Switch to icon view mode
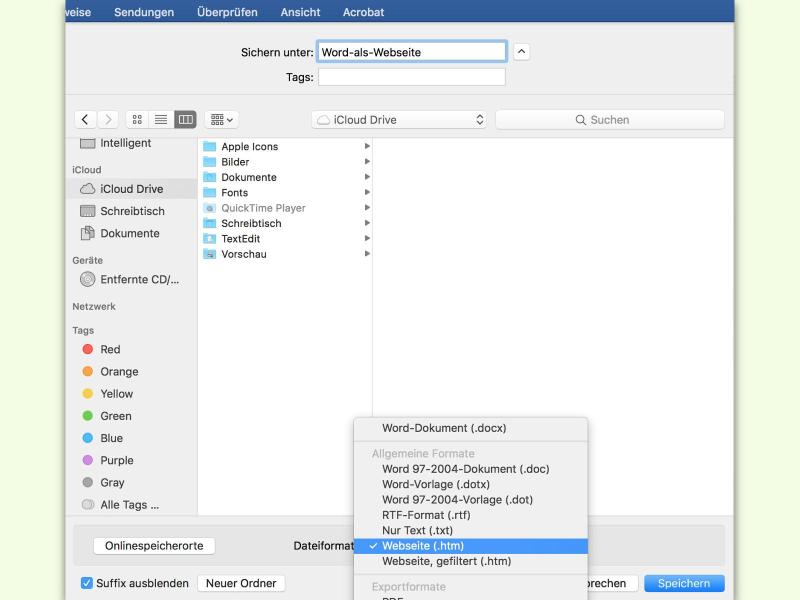 pyautogui.click(x=137, y=120)
